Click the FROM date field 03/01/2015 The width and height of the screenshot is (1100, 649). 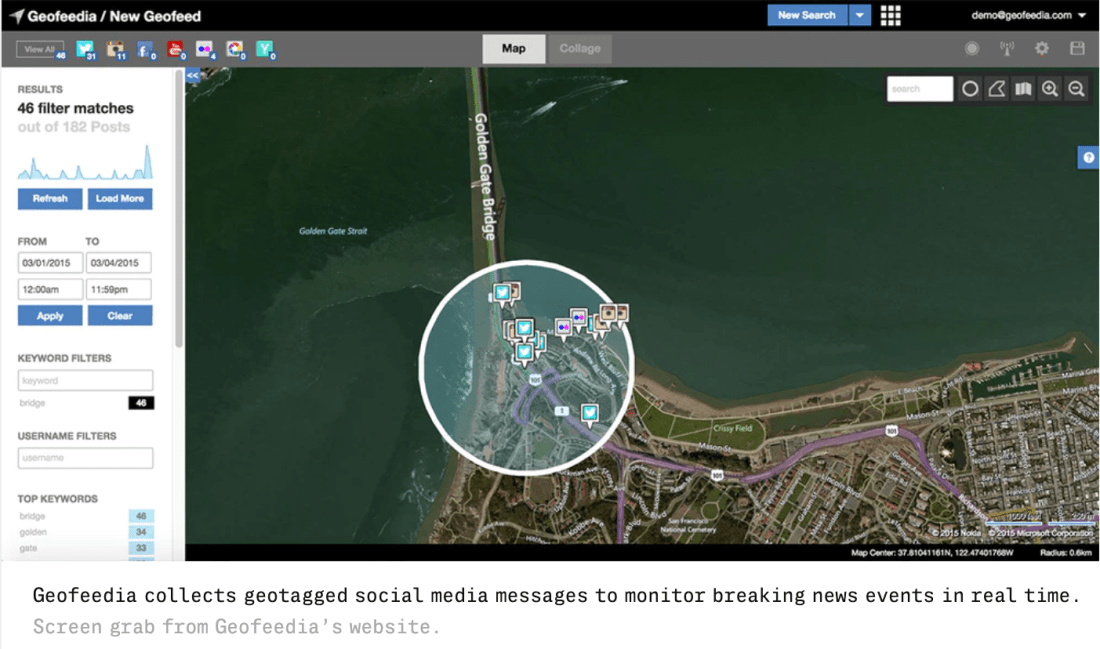(x=50, y=262)
